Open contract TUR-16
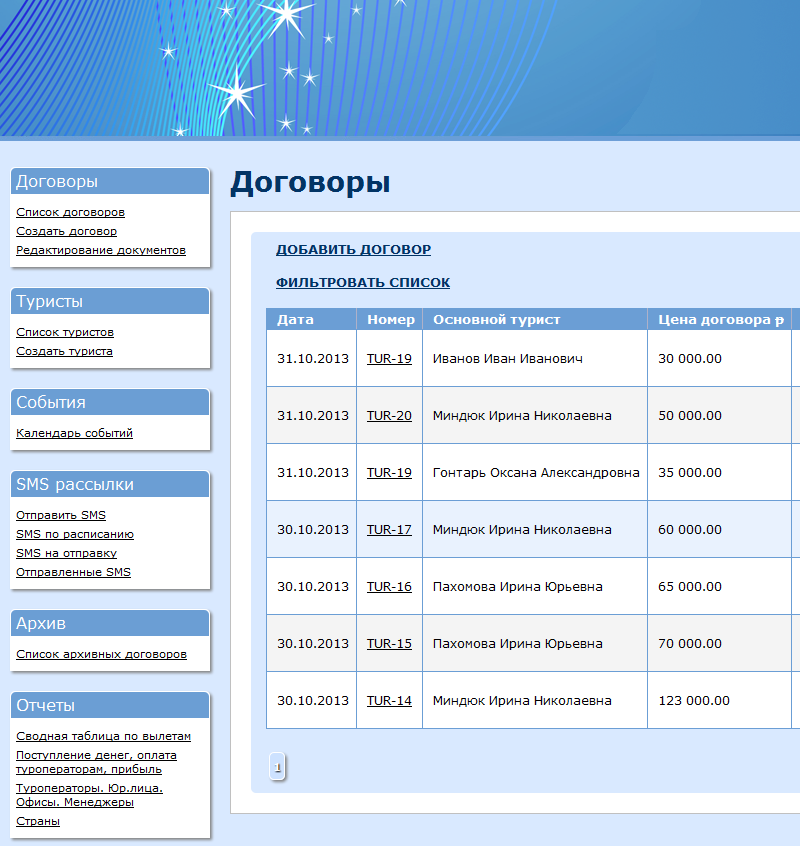800x846 pixels. (x=389, y=586)
